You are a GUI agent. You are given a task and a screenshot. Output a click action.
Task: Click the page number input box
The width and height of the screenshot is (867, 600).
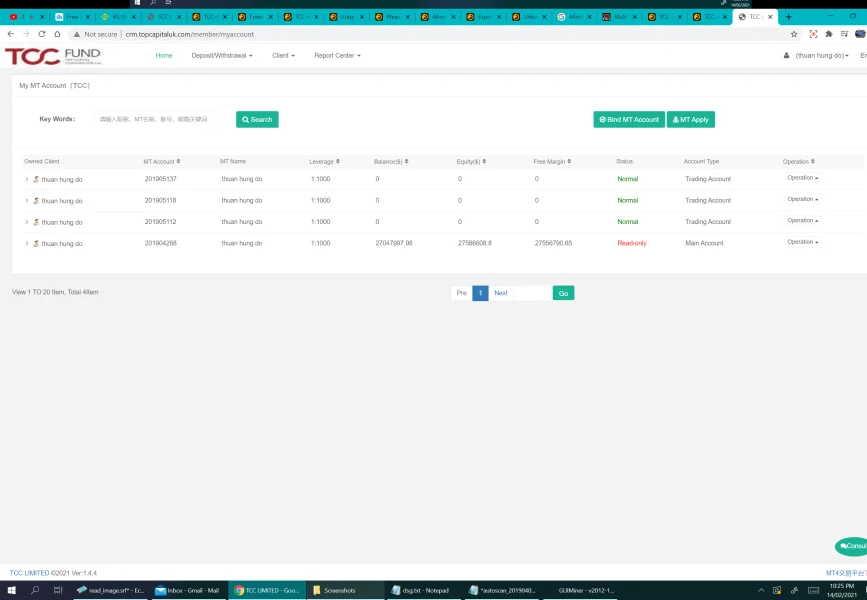[533, 293]
